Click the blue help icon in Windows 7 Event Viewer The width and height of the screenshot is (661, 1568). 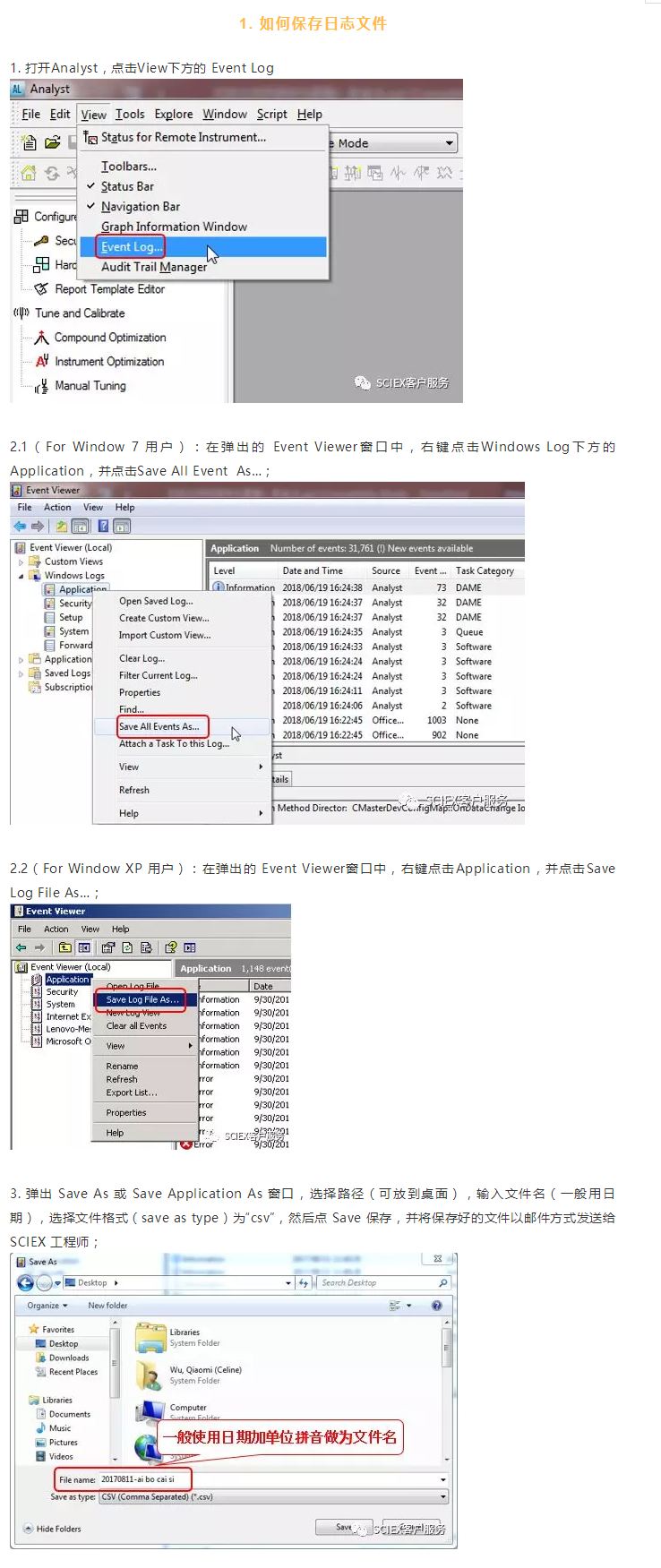pos(103,526)
